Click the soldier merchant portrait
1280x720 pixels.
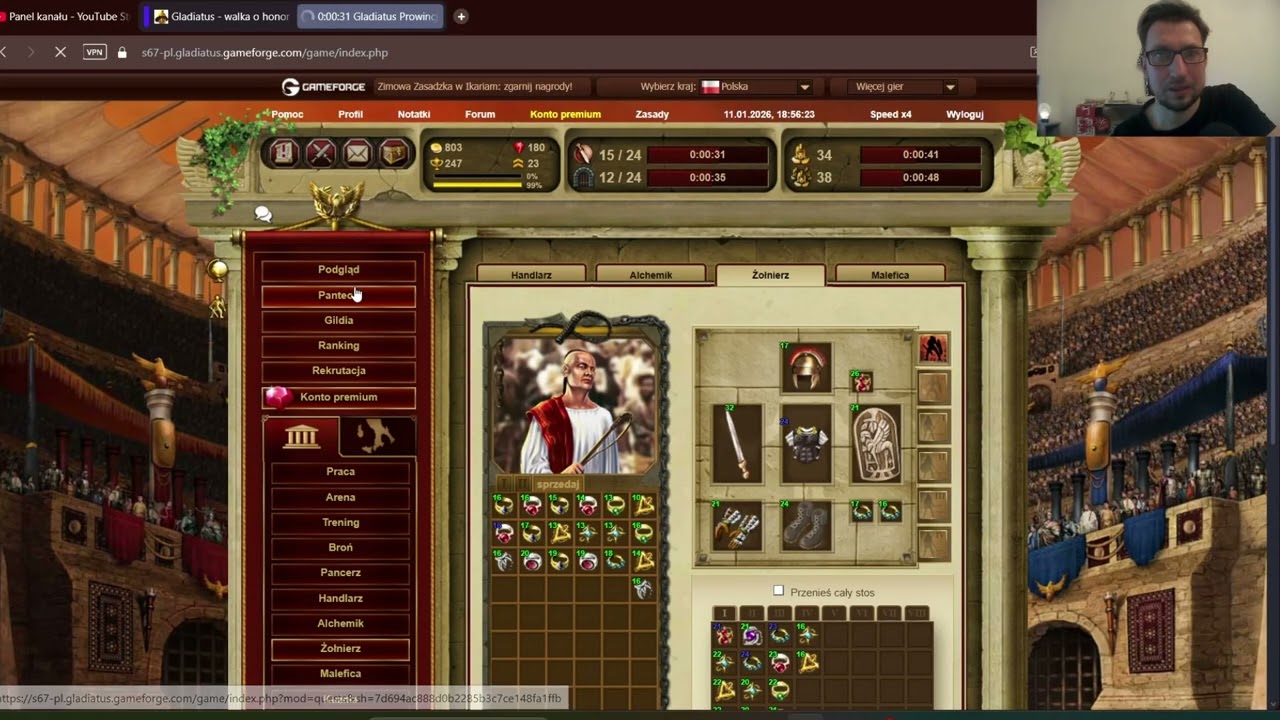point(575,403)
